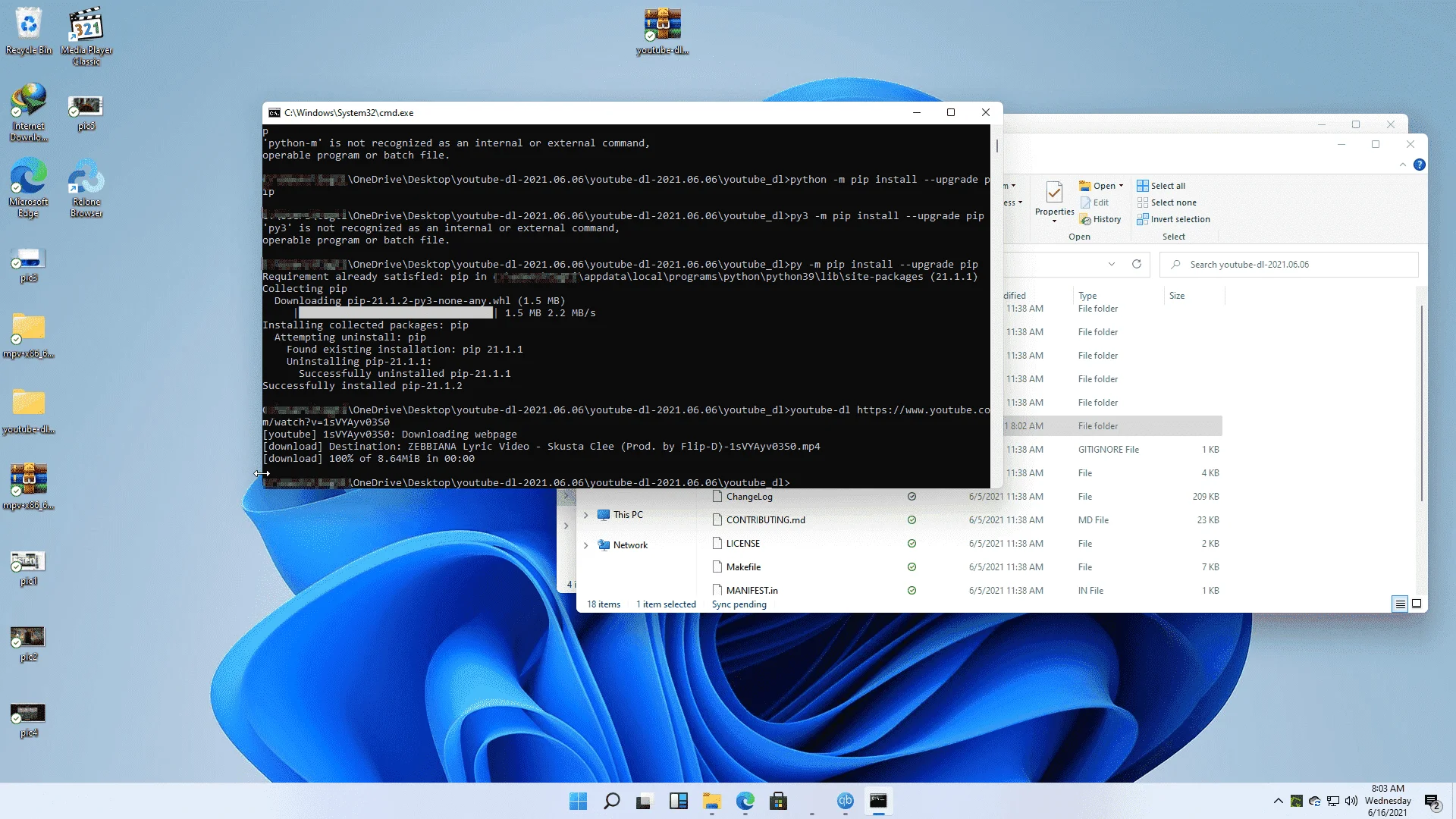Screen dimensions: 1456x819
Task: Click Select none in Explorer ribbon
Action: click(1166, 202)
